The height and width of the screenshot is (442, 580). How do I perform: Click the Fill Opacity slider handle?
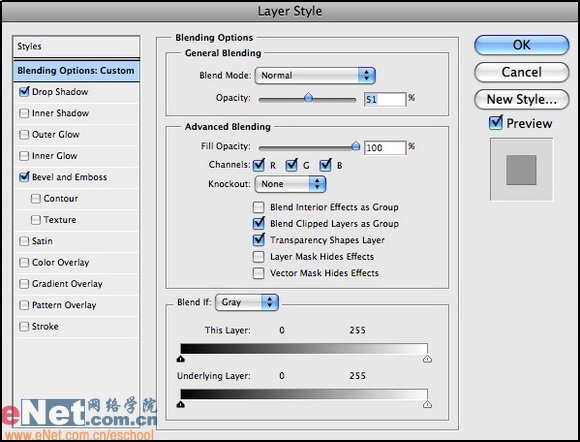[x=355, y=146]
